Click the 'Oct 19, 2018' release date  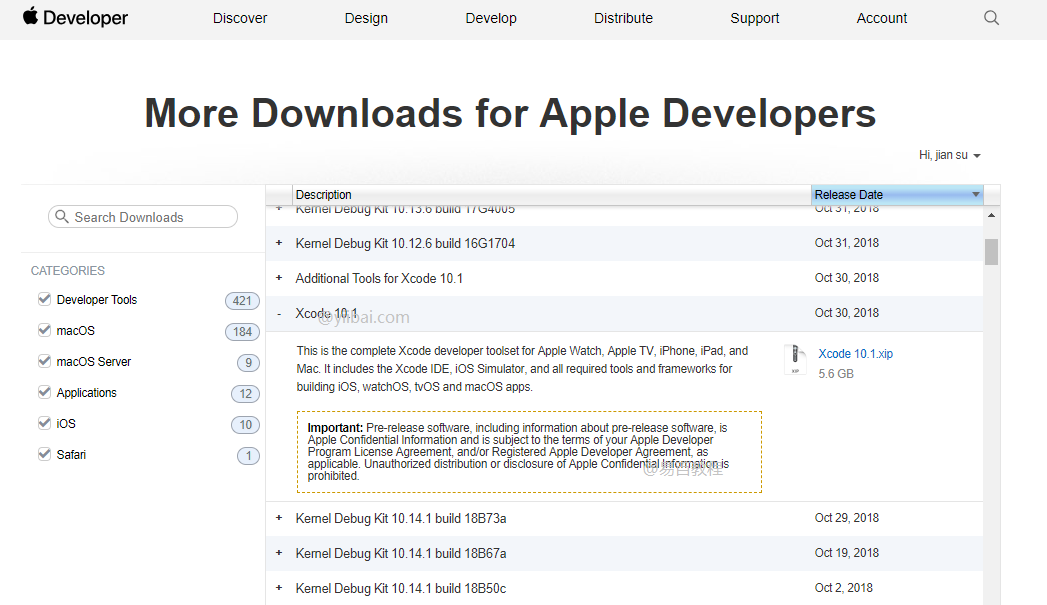coord(847,552)
